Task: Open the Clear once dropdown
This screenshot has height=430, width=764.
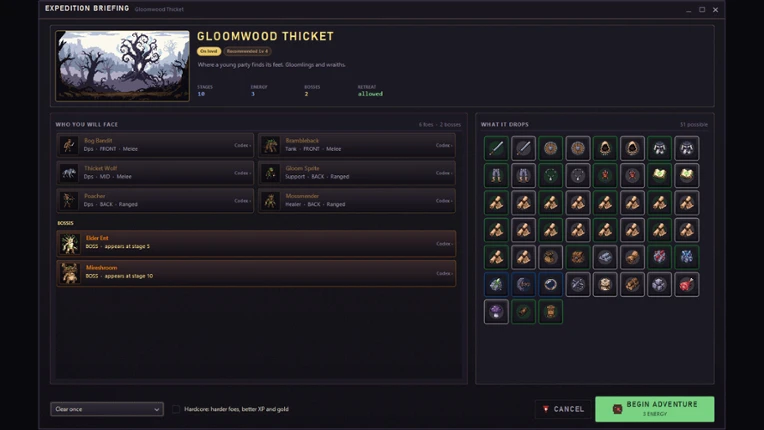Action: click(x=107, y=409)
